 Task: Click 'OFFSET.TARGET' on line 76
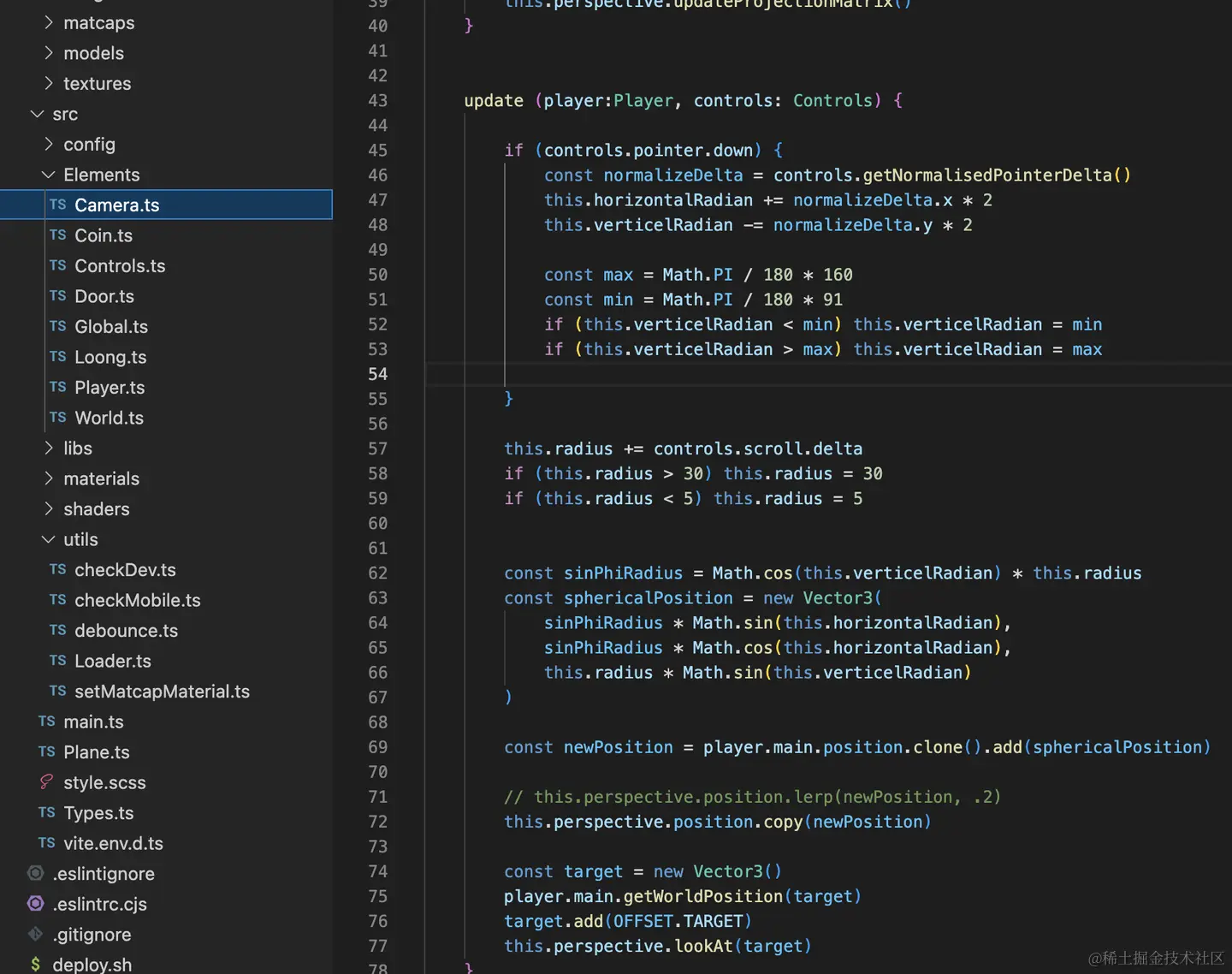point(678,921)
